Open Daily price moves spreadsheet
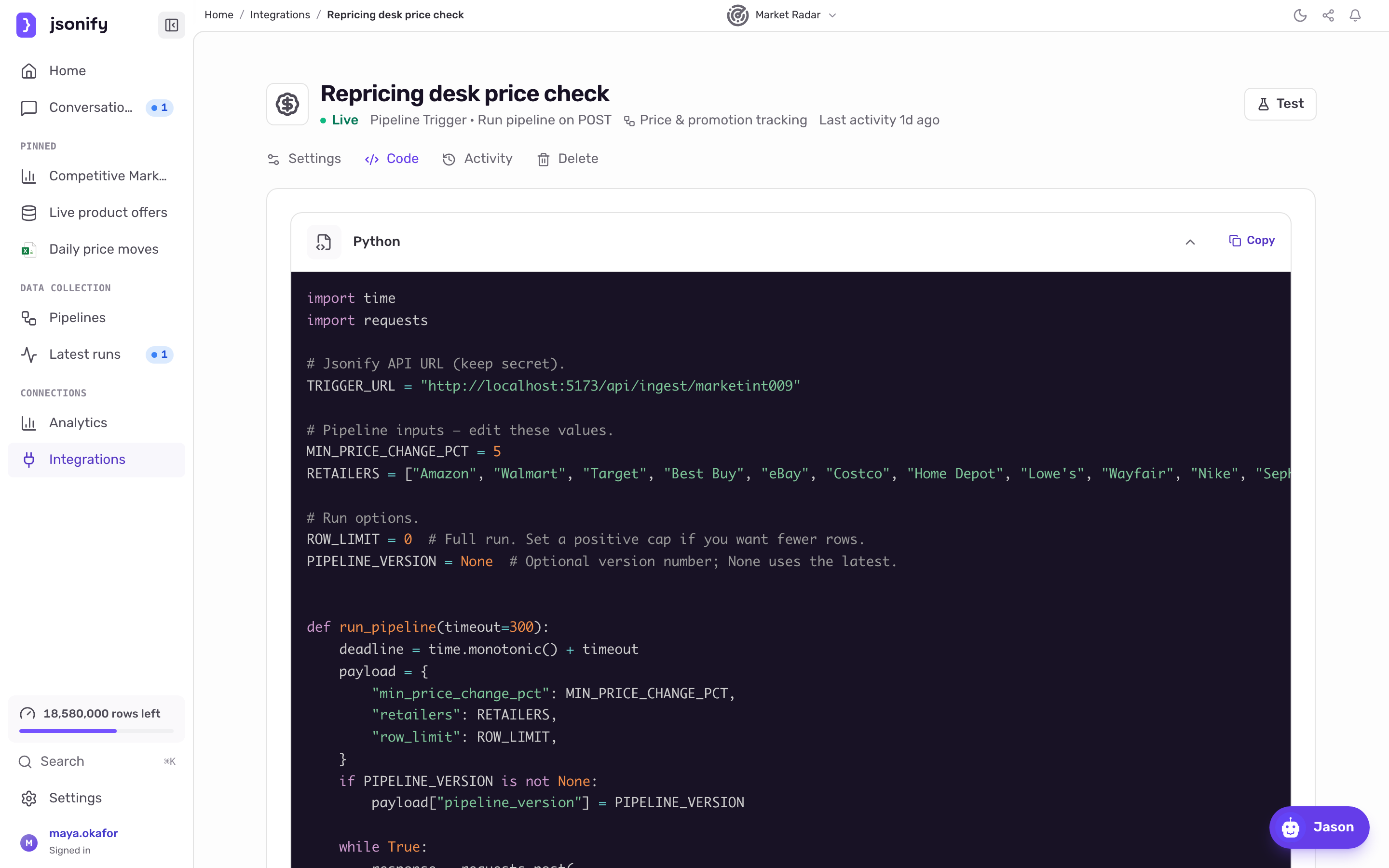 (96, 249)
